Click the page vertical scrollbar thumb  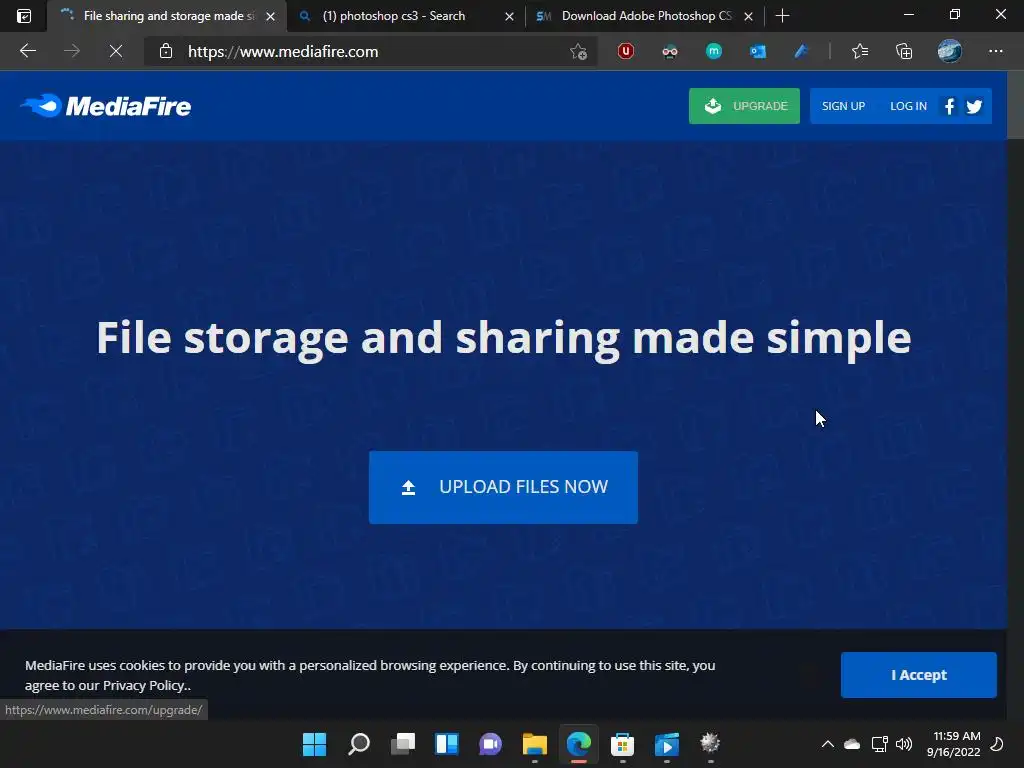[x=1016, y=105]
